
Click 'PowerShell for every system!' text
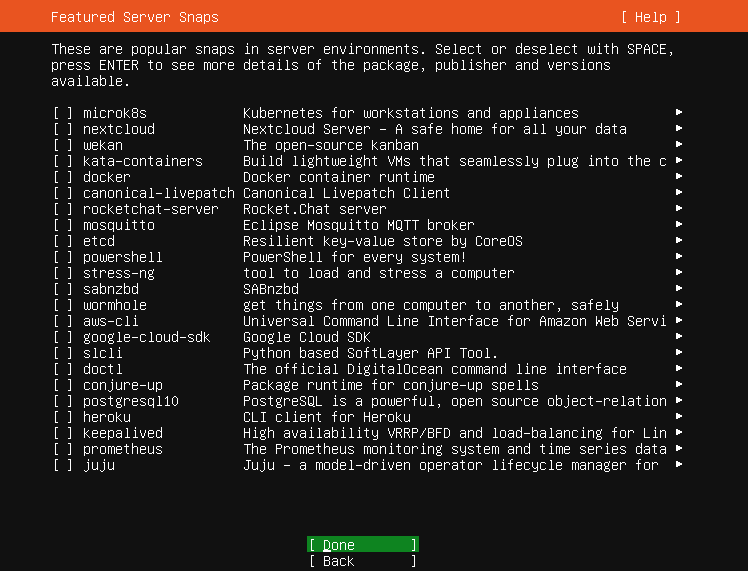point(354,257)
